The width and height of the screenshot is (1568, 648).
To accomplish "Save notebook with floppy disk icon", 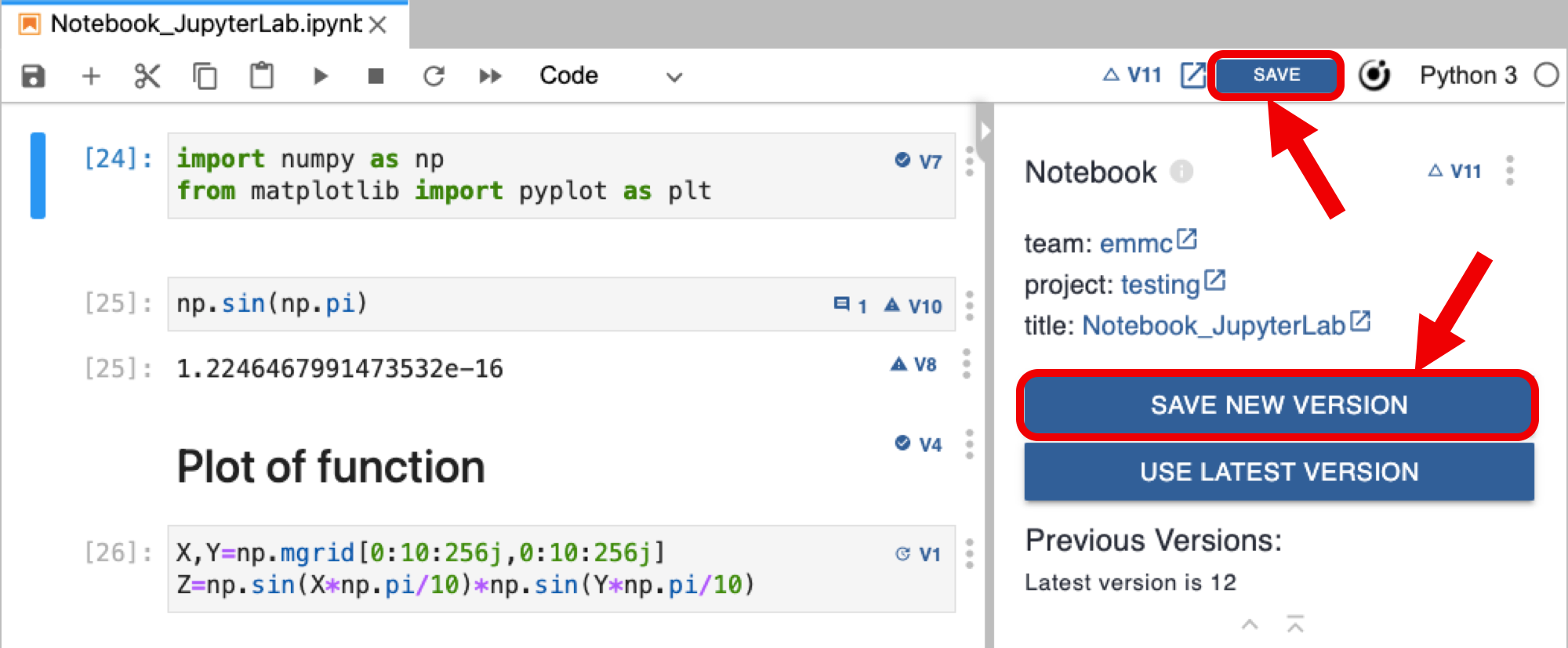I will coord(33,76).
